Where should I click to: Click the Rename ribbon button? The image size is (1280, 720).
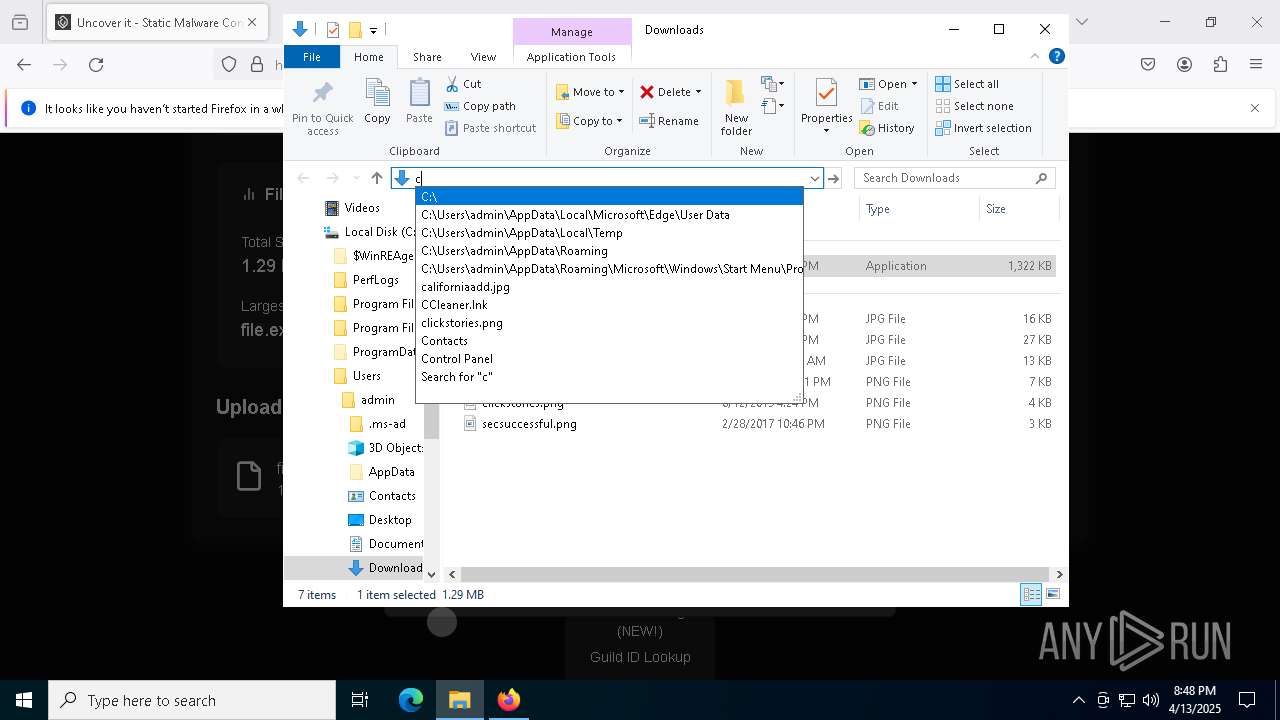[x=669, y=121]
